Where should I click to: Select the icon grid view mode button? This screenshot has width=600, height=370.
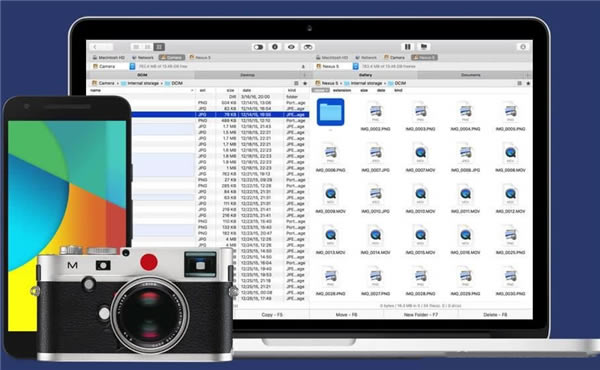pos(159,47)
